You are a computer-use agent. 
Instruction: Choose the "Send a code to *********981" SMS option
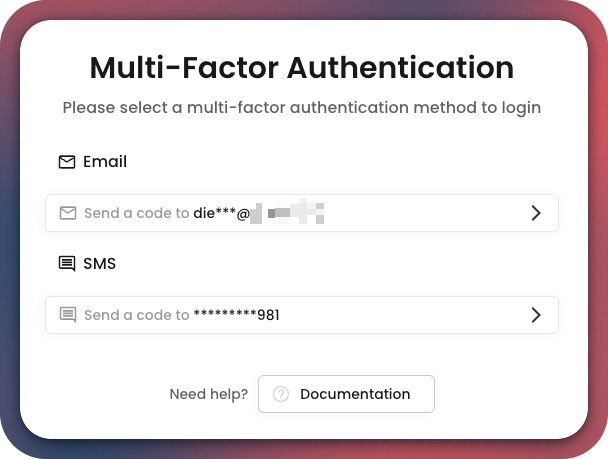click(x=300, y=315)
